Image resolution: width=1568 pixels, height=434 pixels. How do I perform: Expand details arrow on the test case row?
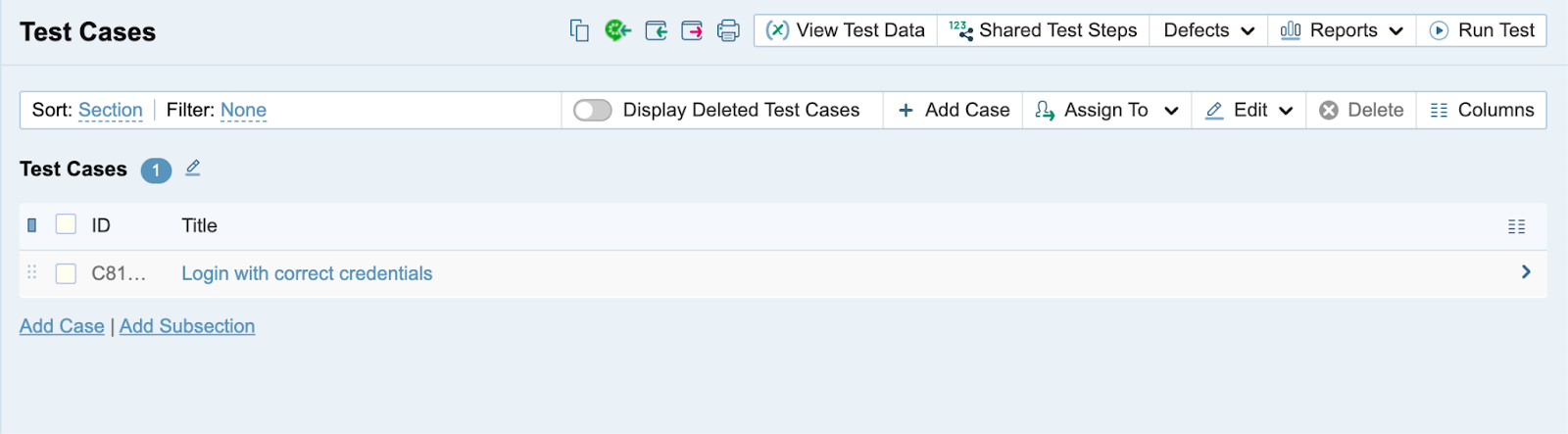click(1526, 272)
